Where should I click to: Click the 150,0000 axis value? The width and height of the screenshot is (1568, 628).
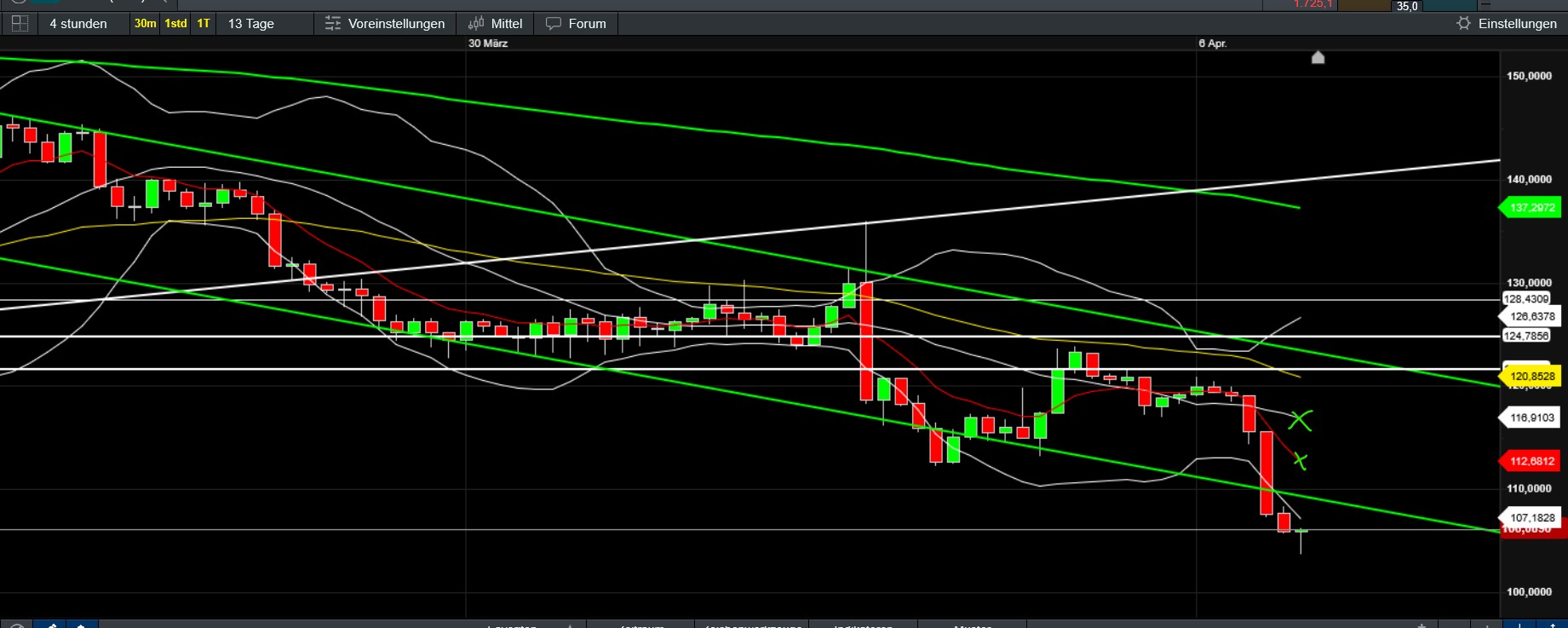1529,76
